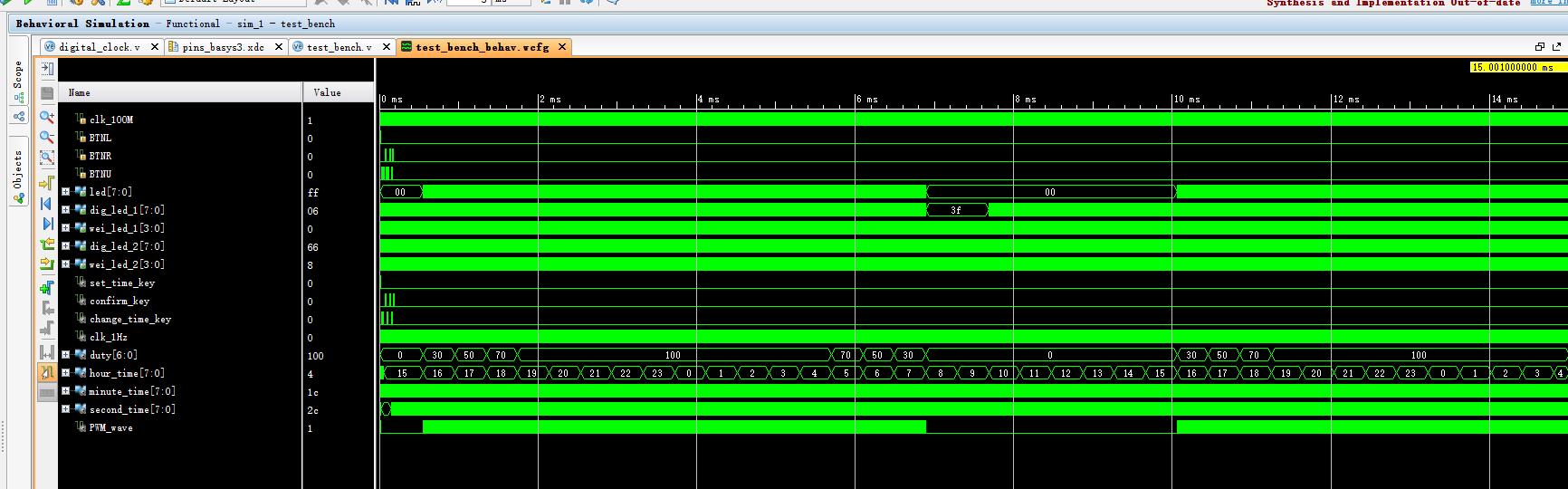Close the pins_basys3.xdc tab
The height and width of the screenshot is (489, 1568).
click(x=279, y=47)
